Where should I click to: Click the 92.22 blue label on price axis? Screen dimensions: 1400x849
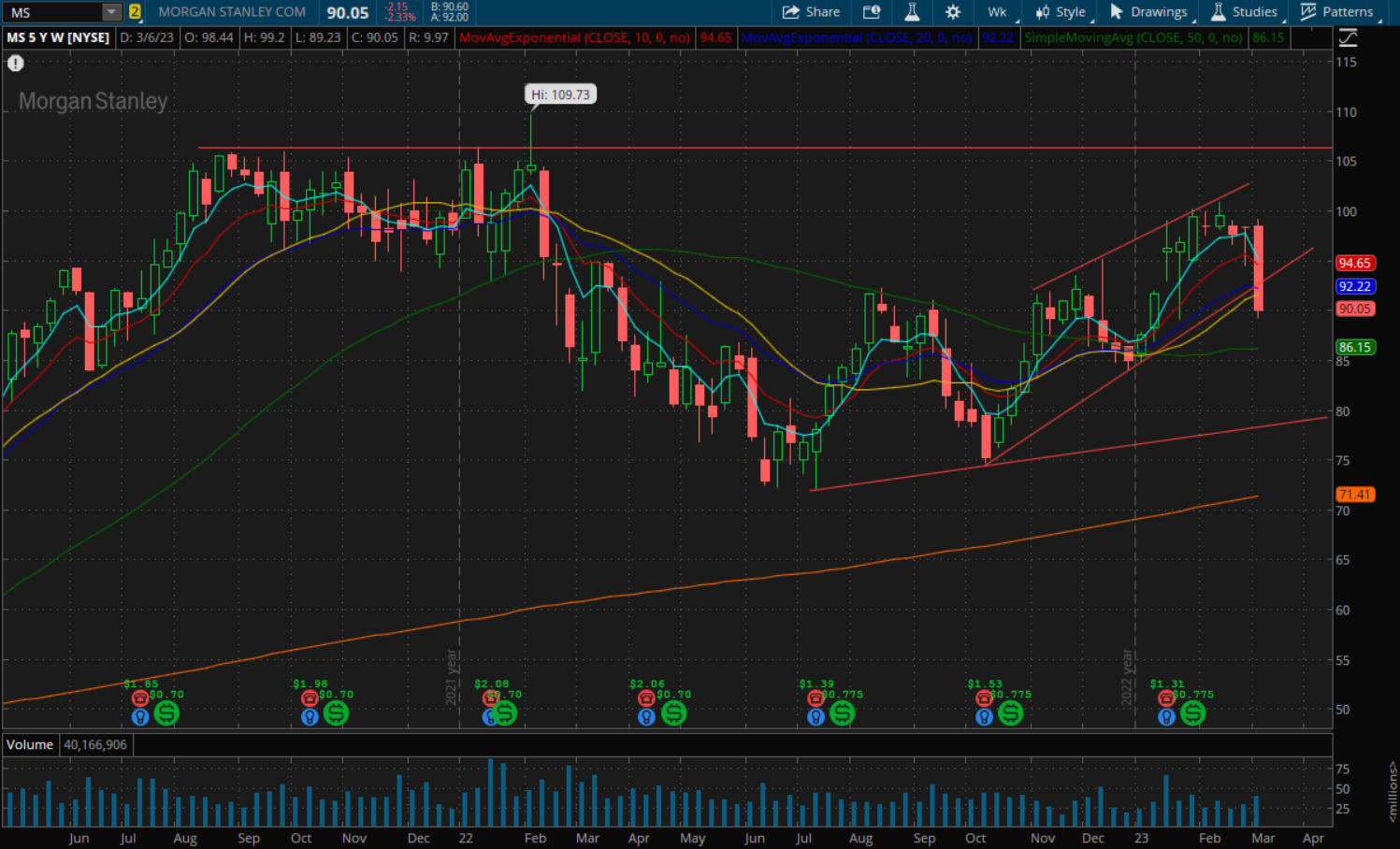click(1354, 286)
